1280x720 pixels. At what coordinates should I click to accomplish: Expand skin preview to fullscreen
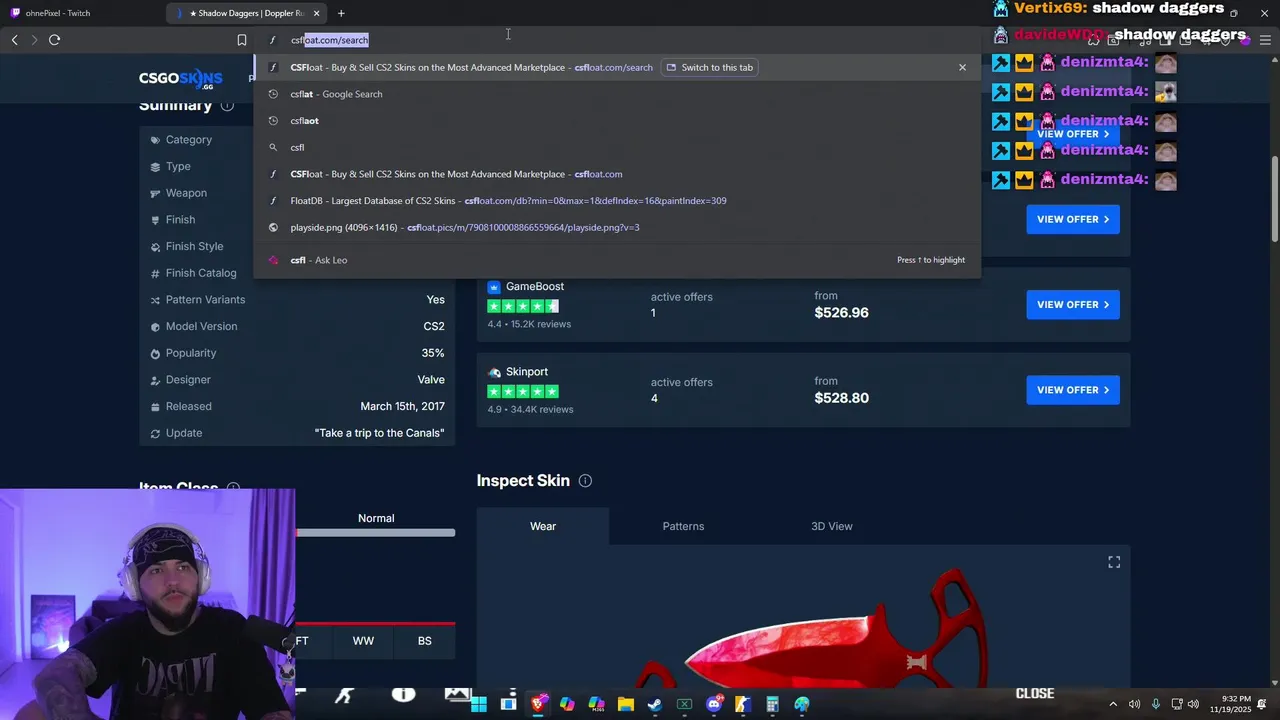click(1114, 562)
